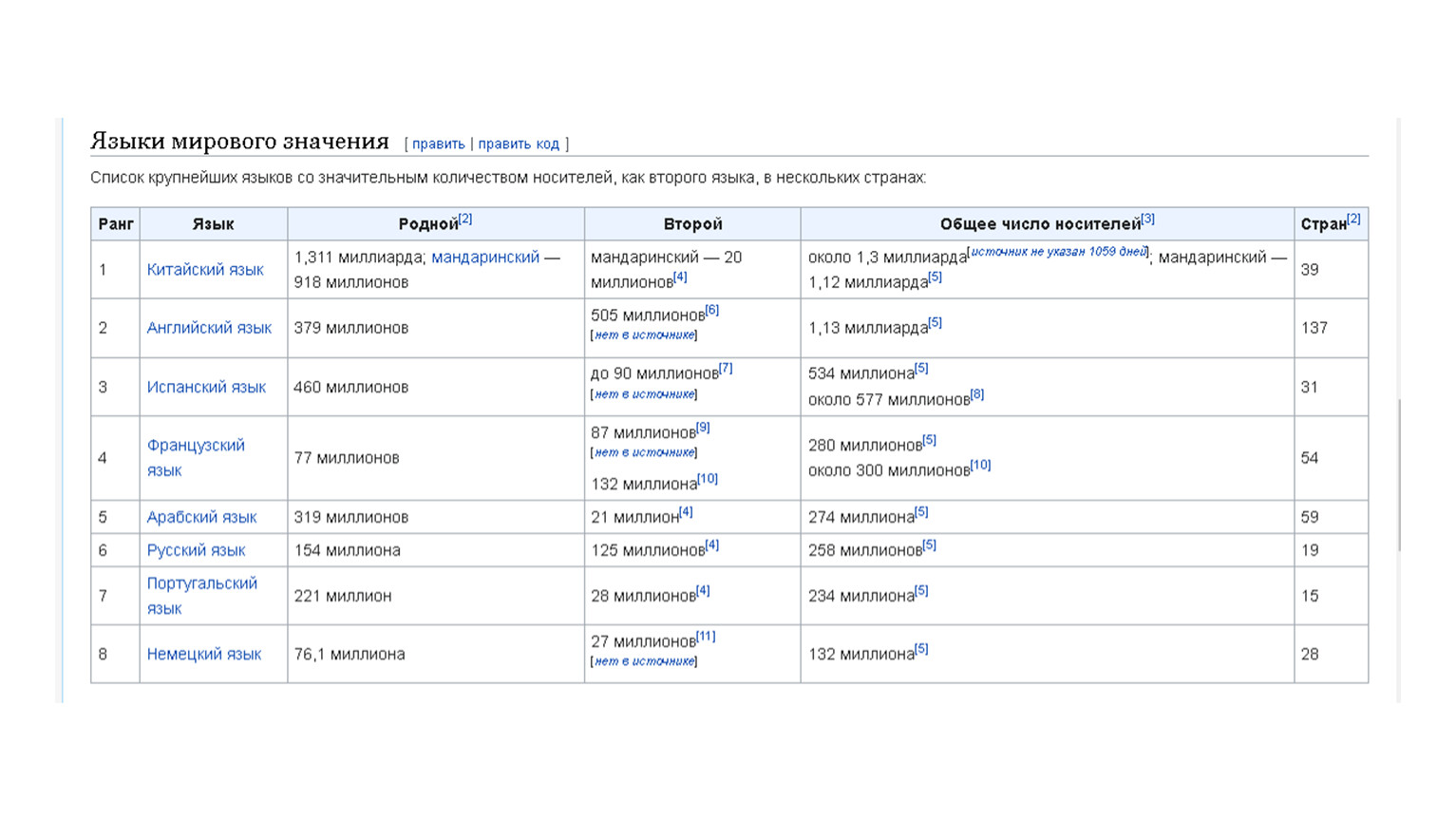Open the Немецкий язык article link

click(x=203, y=654)
